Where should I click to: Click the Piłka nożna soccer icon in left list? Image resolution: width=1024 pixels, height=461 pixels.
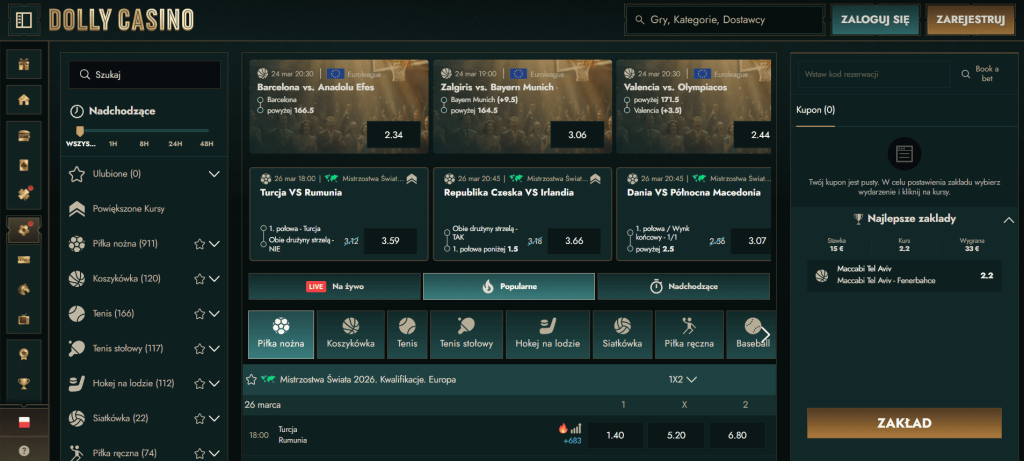[77, 244]
